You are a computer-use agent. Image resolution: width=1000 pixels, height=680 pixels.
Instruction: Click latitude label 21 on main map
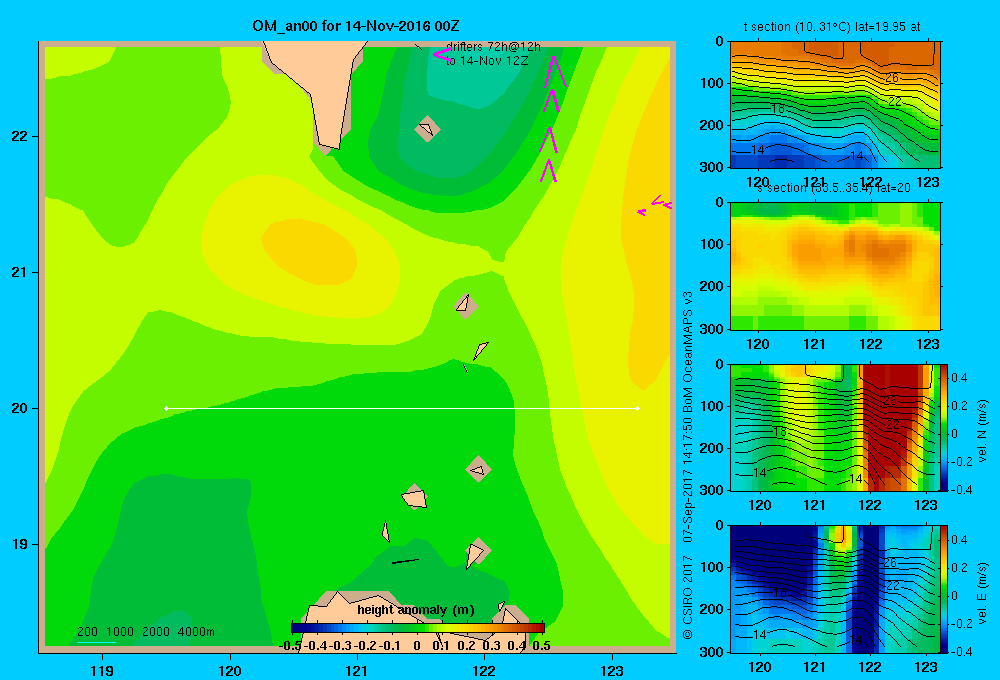coord(20,272)
